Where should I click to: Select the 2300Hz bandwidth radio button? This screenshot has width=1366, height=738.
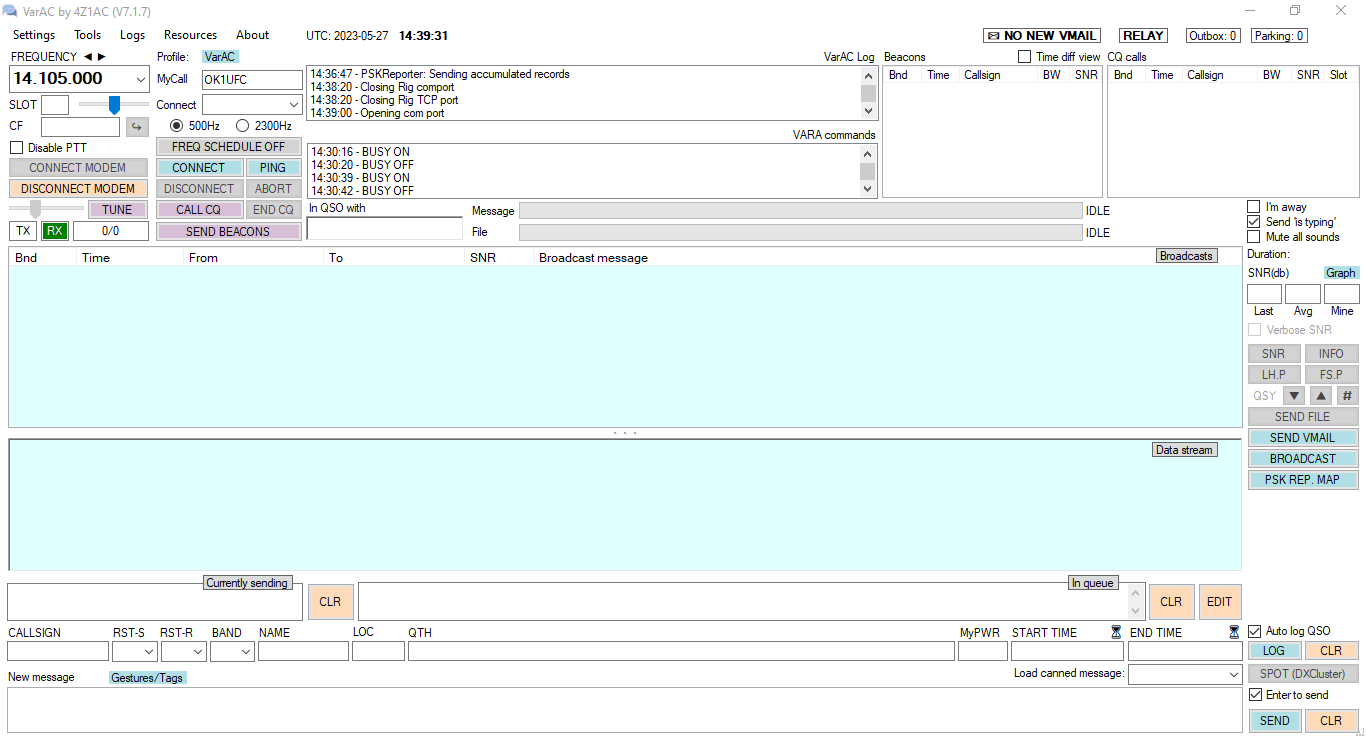243,126
